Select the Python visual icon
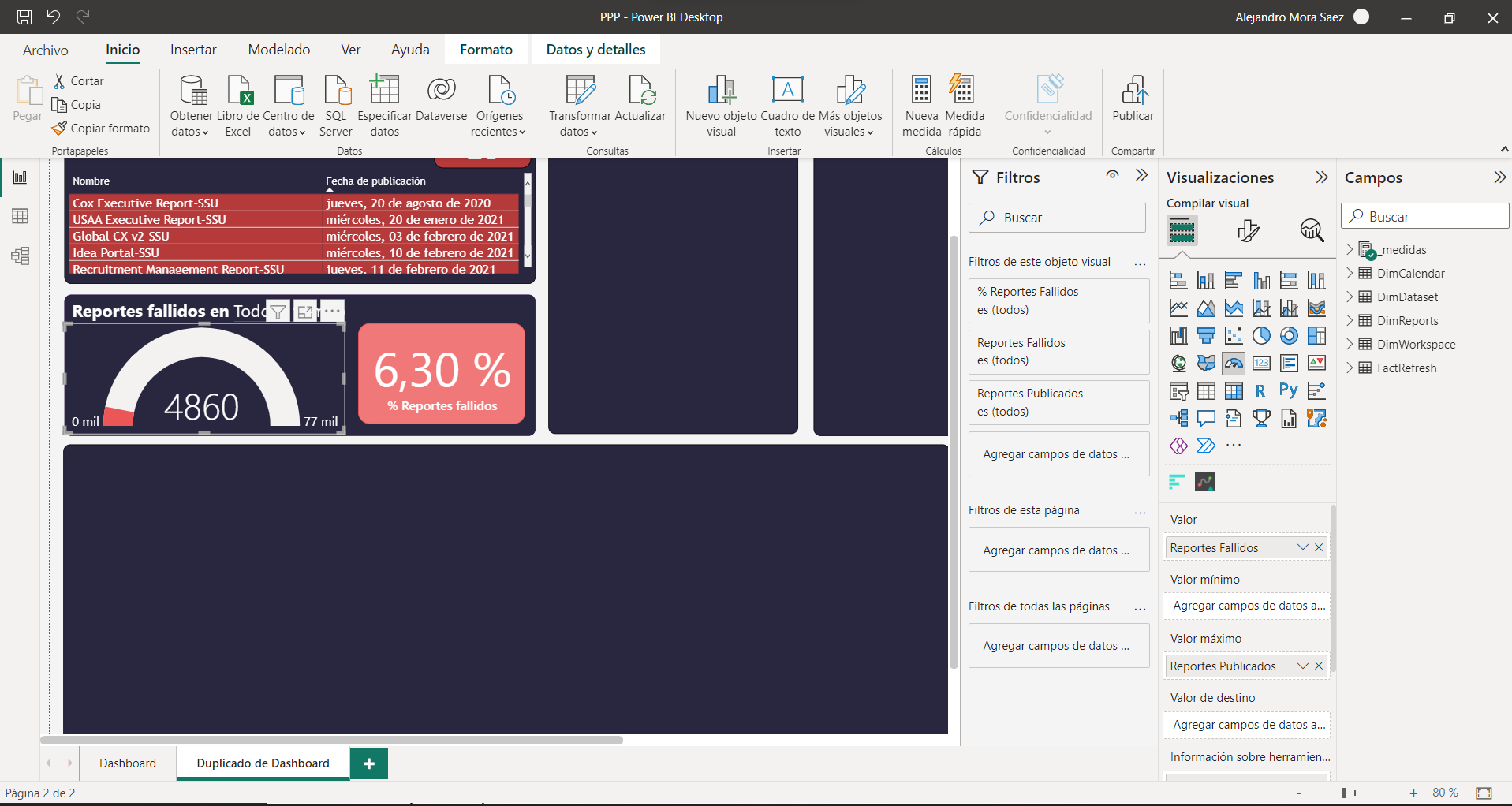Viewport: 1512px width, 806px height. [x=1288, y=390]
